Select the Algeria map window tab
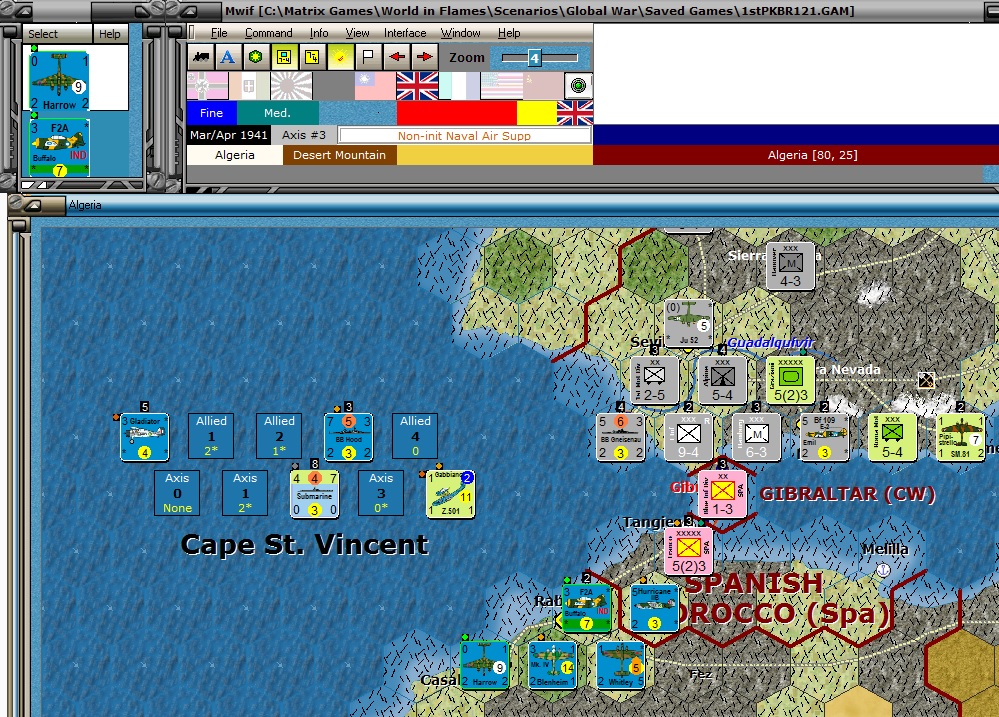The width and height of the screenshot is (999, 717). click(85, 205)
